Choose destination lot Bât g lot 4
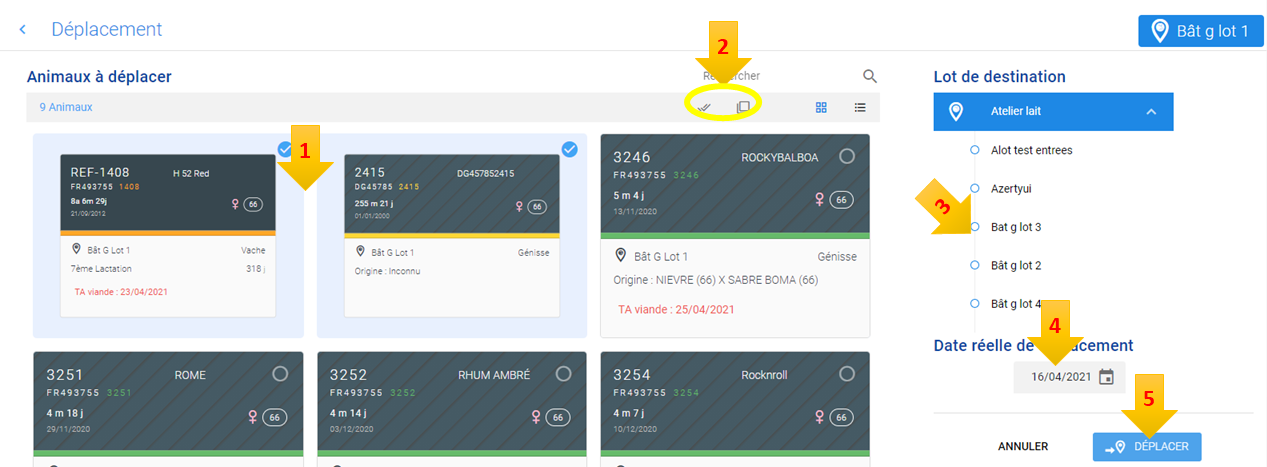1267x467 pixels. point(1016,303)
